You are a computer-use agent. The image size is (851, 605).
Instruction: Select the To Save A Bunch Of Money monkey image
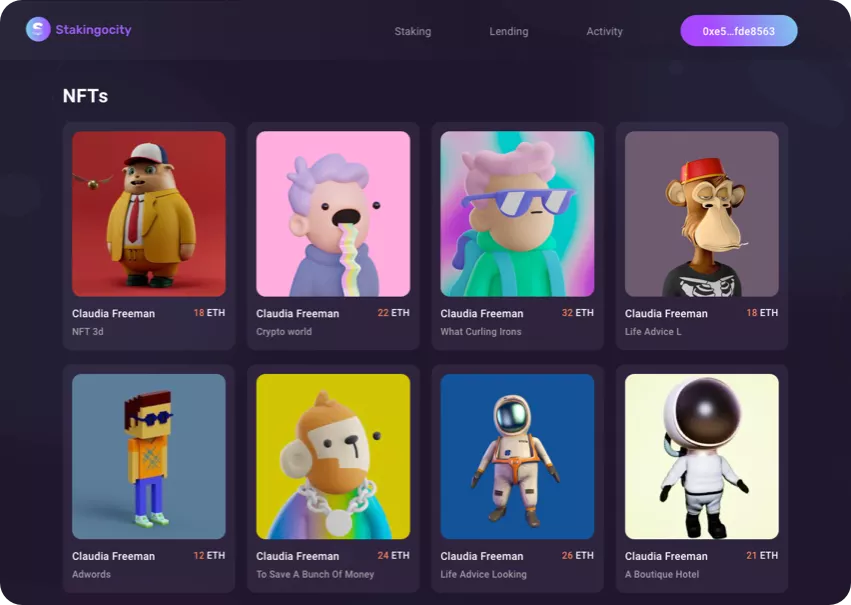point(333,456)
